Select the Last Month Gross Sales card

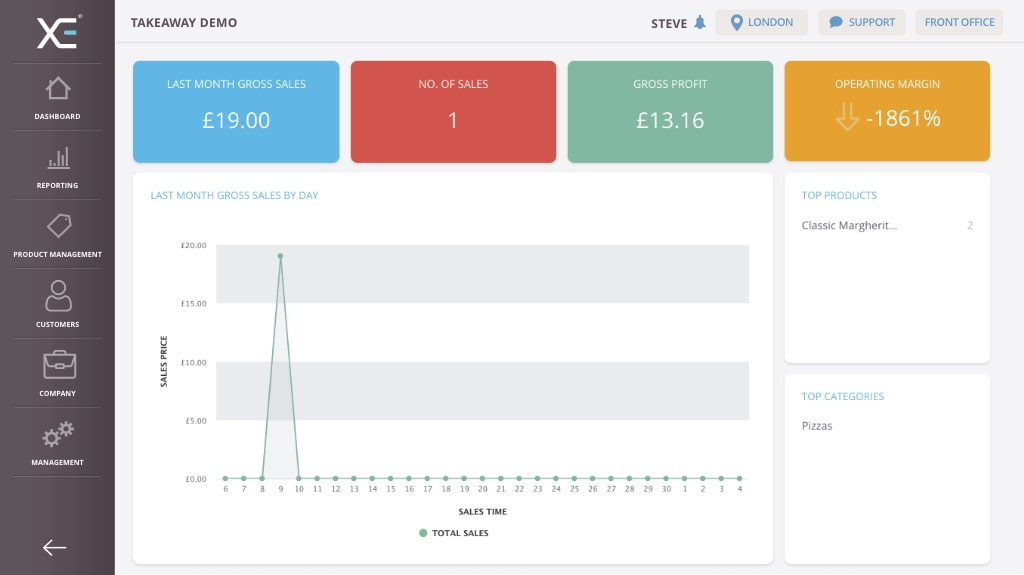point(236,111)
